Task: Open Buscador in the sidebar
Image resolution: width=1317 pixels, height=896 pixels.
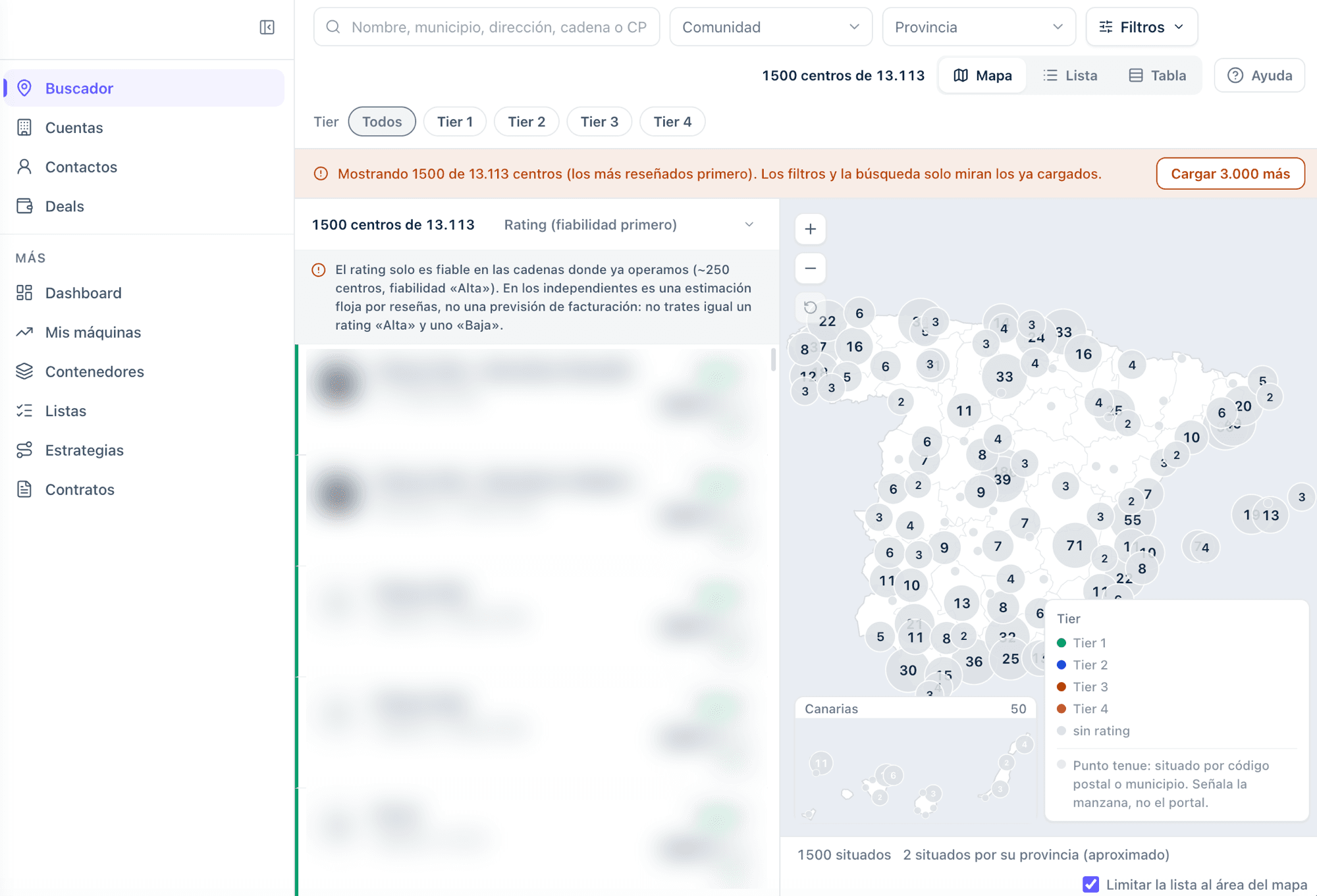Action: [x=144, y=88]
